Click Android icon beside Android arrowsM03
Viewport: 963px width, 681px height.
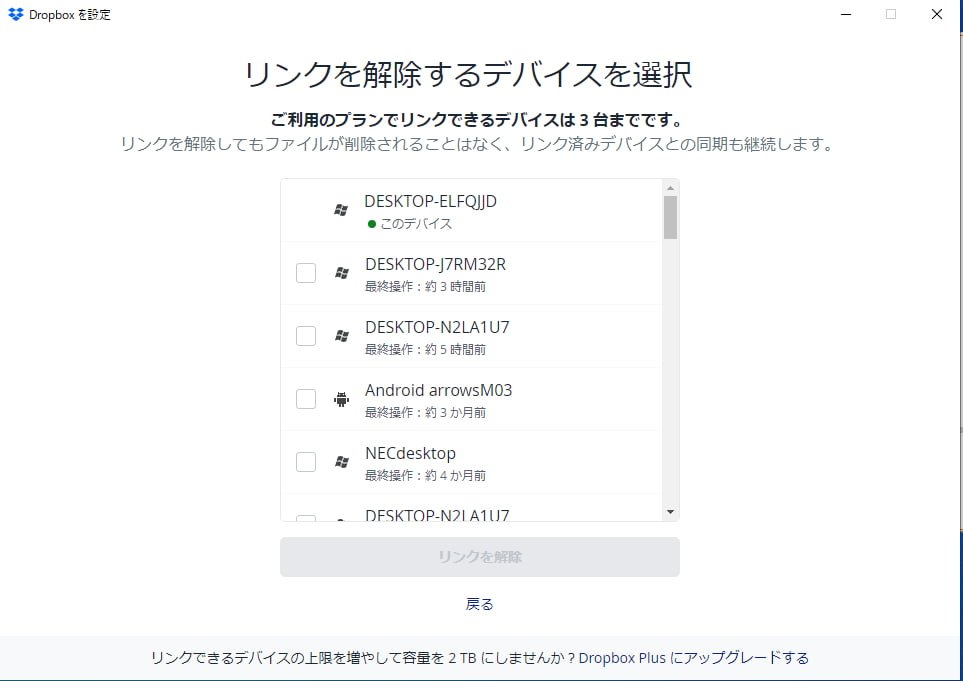point(342,399)
